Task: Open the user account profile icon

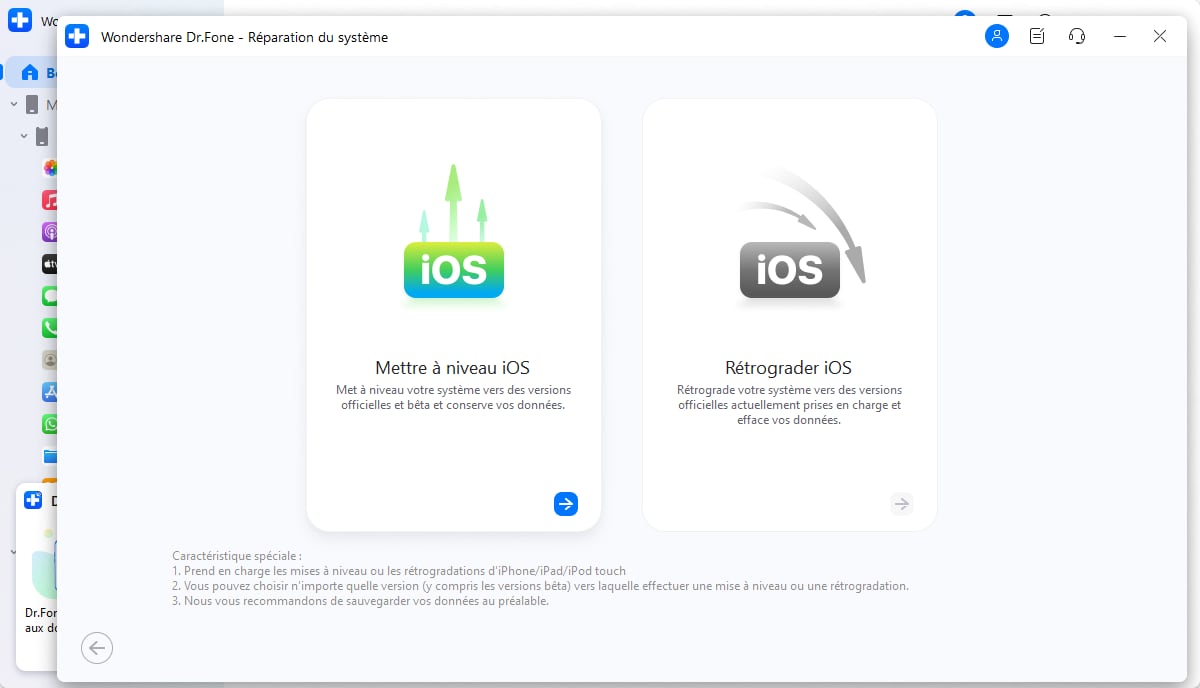Action: (x=997, y=36)
